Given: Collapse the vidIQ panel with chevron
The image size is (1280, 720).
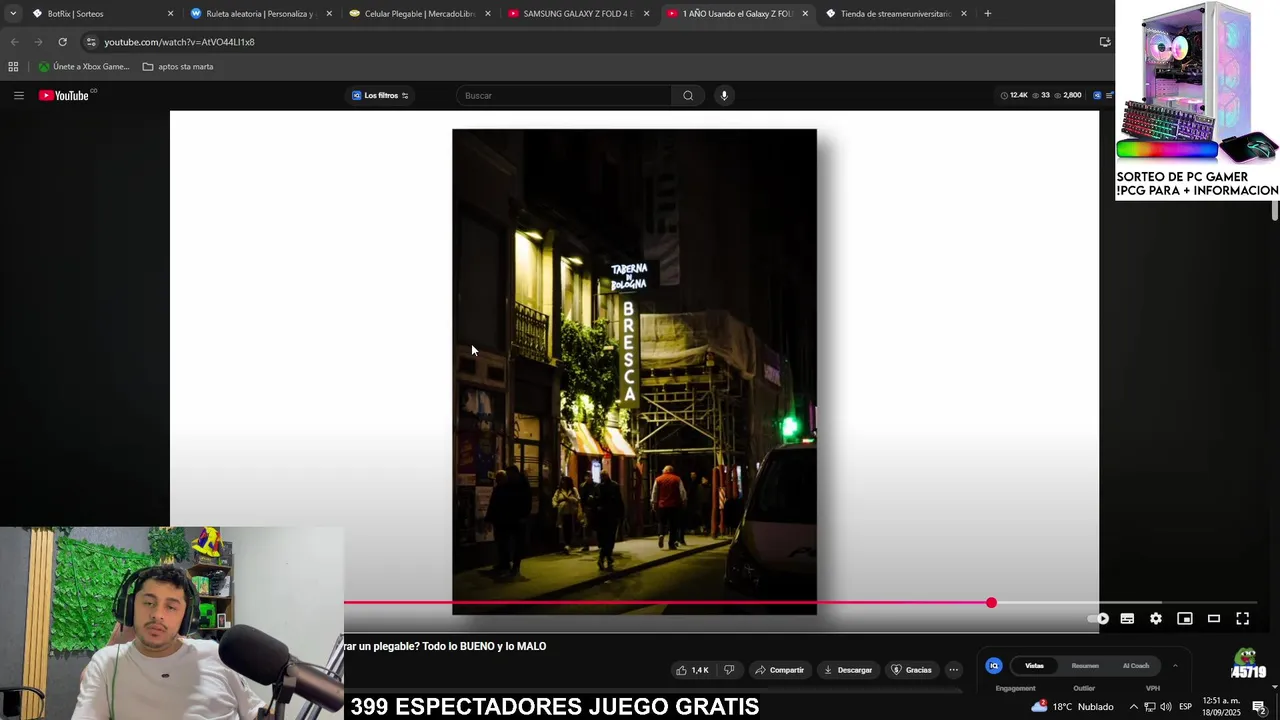Looking at the screenshot, I should [1175, 665].
